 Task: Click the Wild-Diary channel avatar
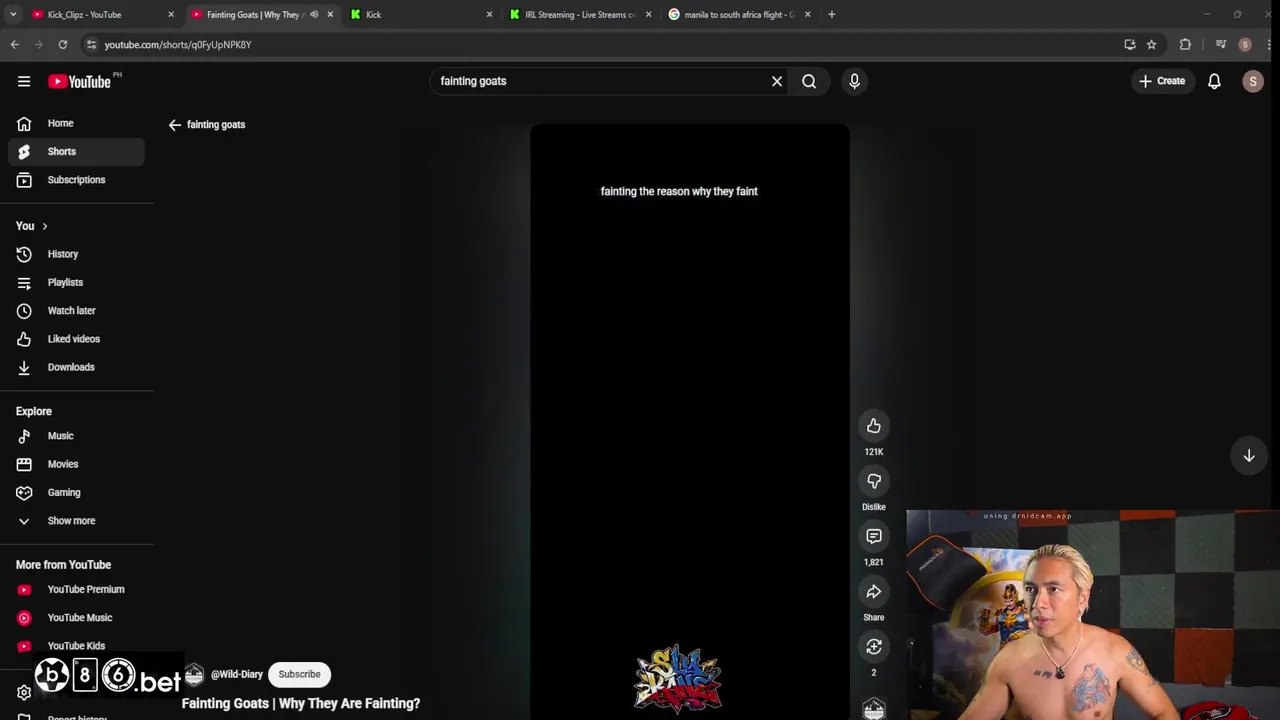(194, 675)
